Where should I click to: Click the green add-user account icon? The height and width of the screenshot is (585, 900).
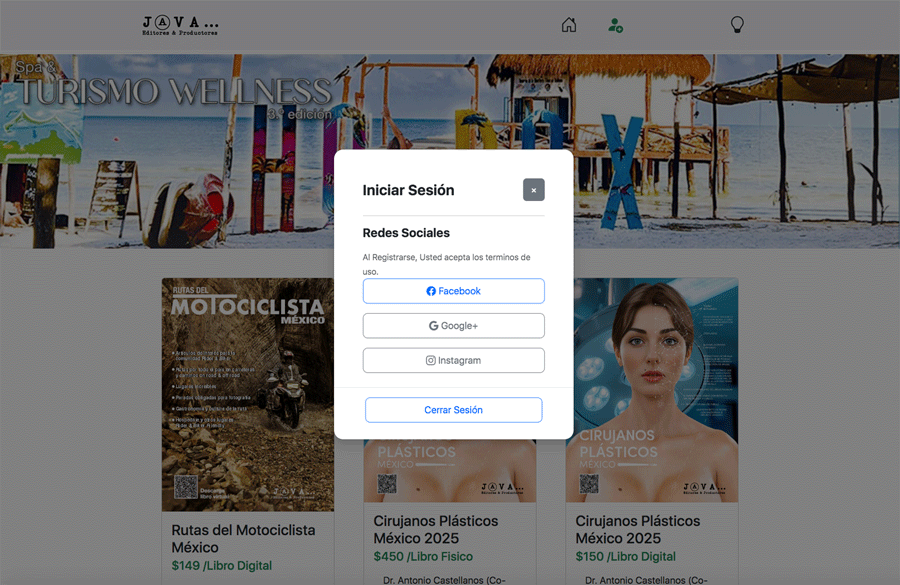tap(616, 25)
